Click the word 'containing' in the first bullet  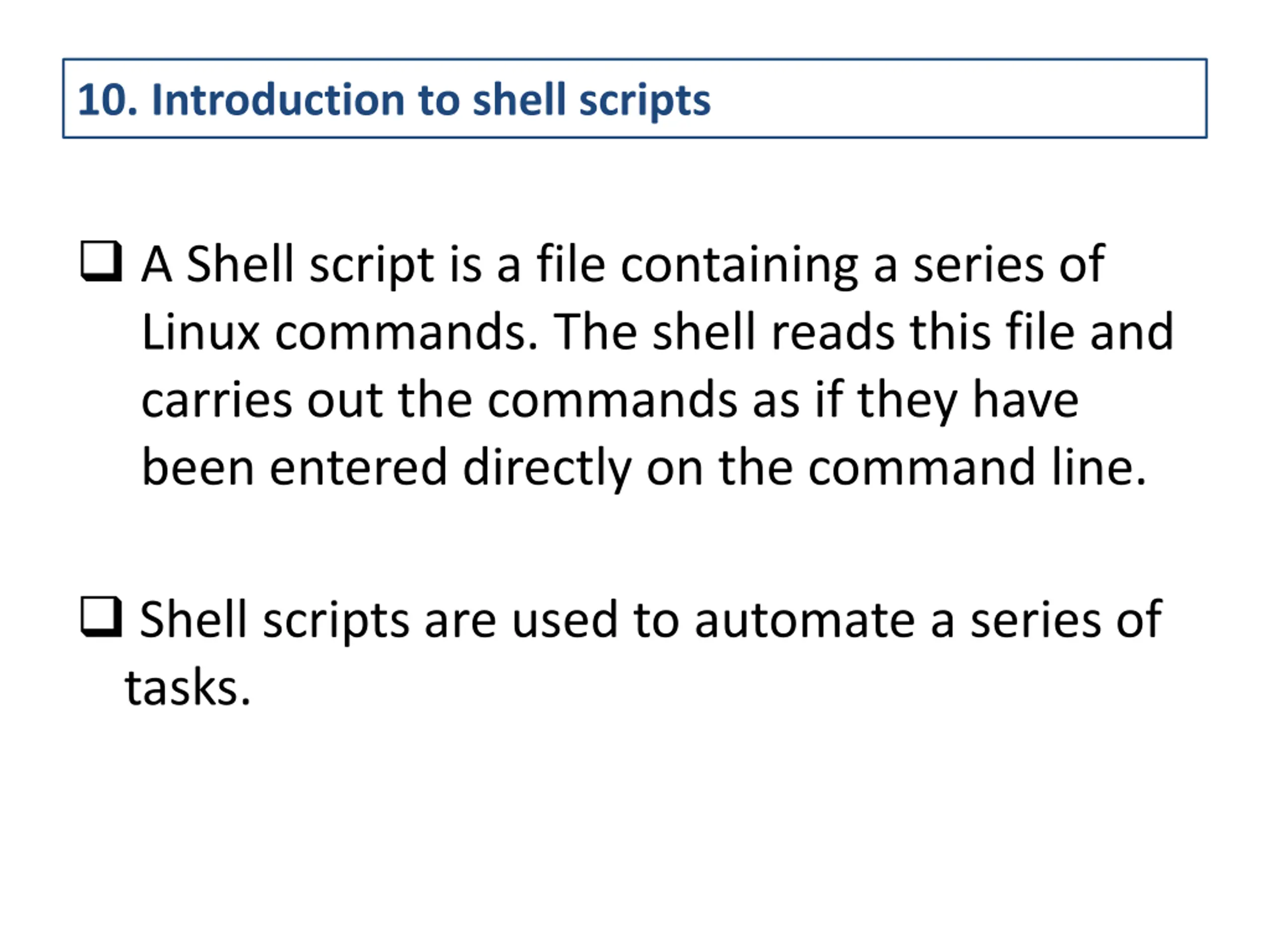pos(740,265)
